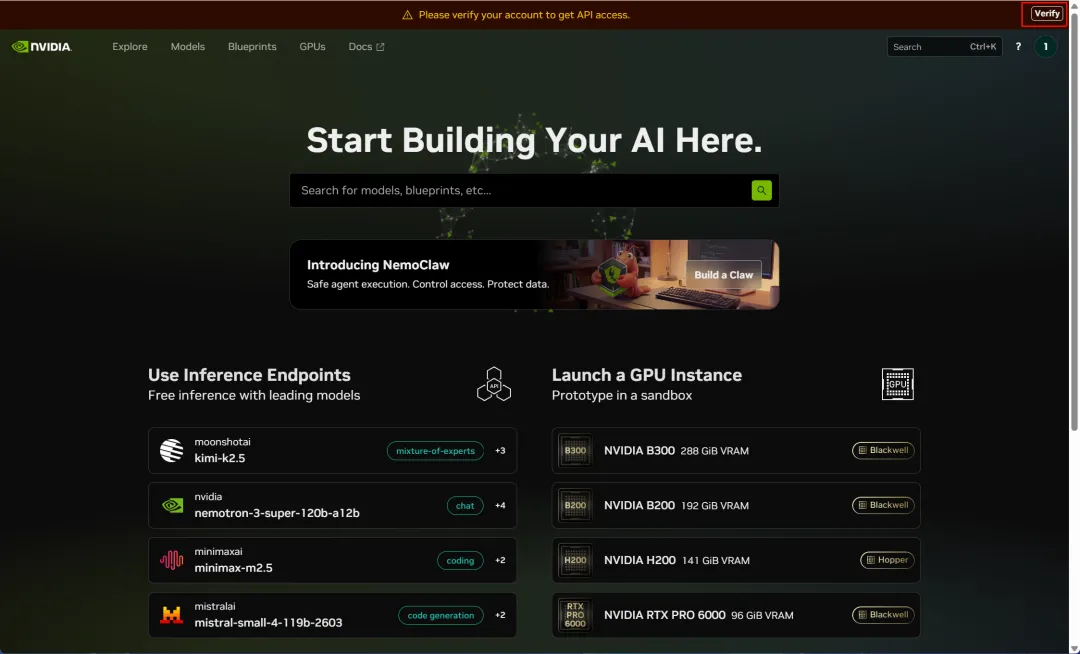Click the Use Inference Endpoints heading

[249, 375]
